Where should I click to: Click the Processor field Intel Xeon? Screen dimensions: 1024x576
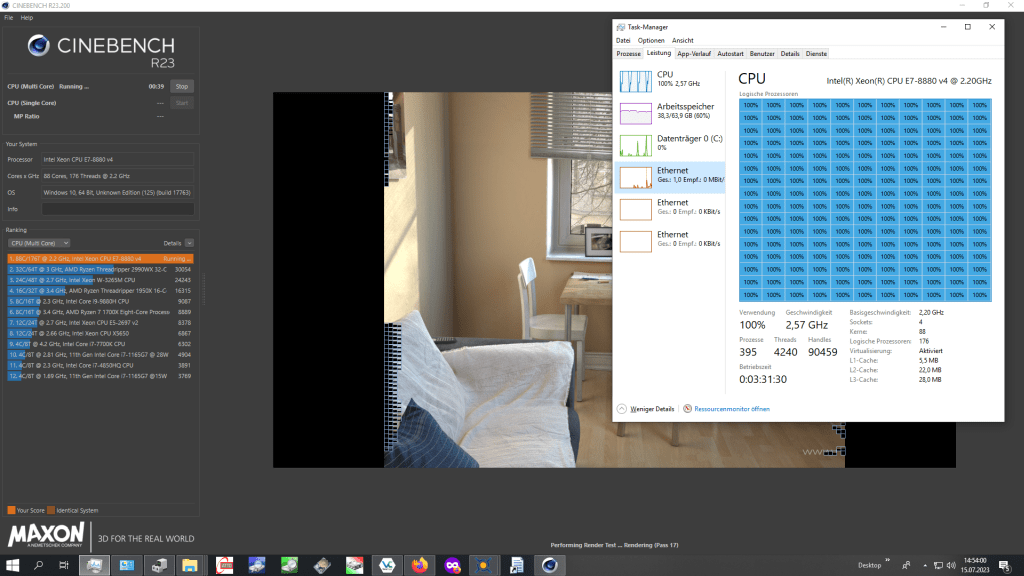118,159
